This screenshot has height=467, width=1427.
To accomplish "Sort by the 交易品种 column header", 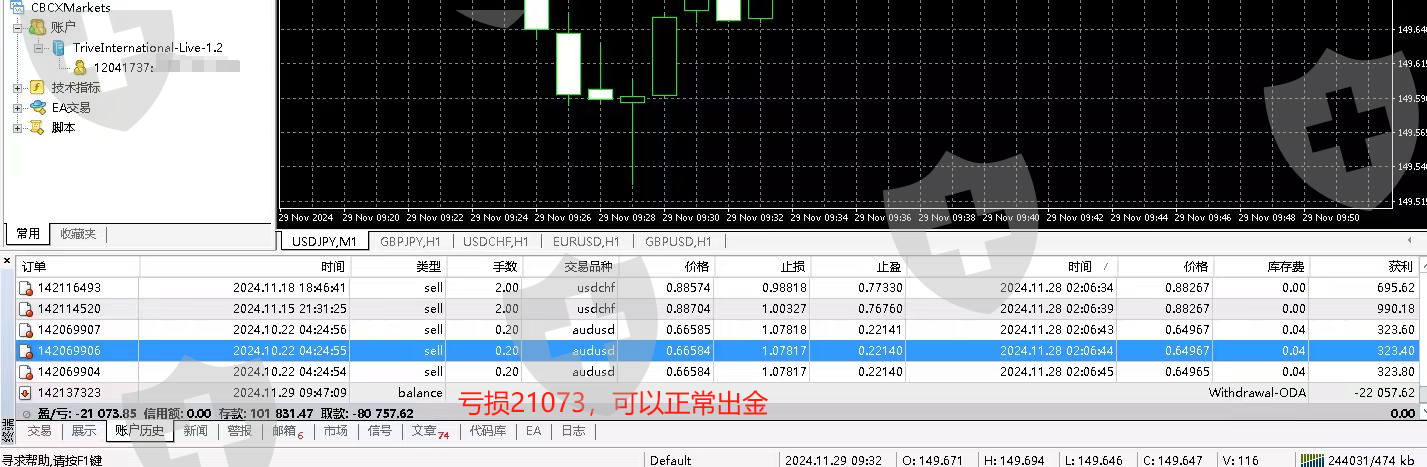I will (x=571, y=267).
